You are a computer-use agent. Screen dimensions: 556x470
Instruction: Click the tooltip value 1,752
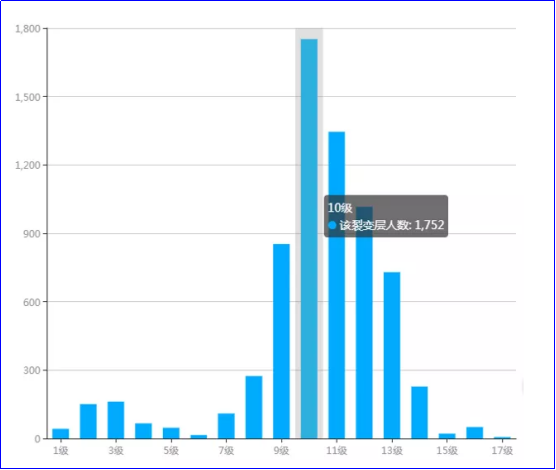[429, 225]
